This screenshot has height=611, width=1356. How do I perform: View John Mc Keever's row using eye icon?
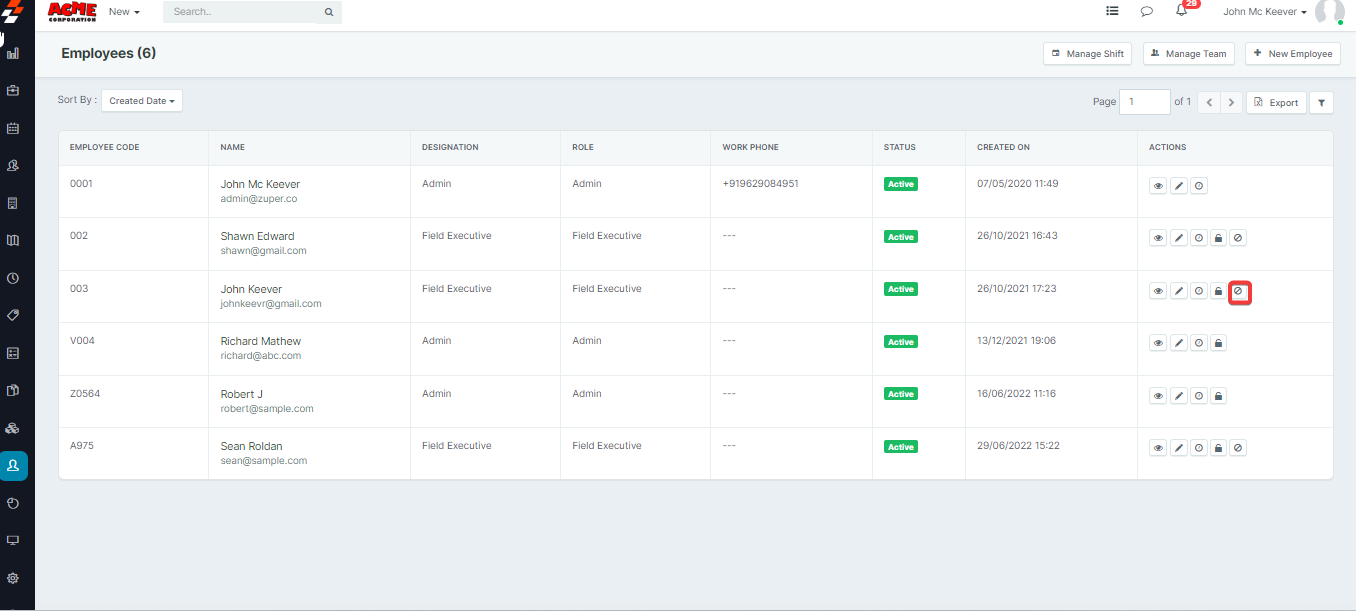[x=1158, y=186]
